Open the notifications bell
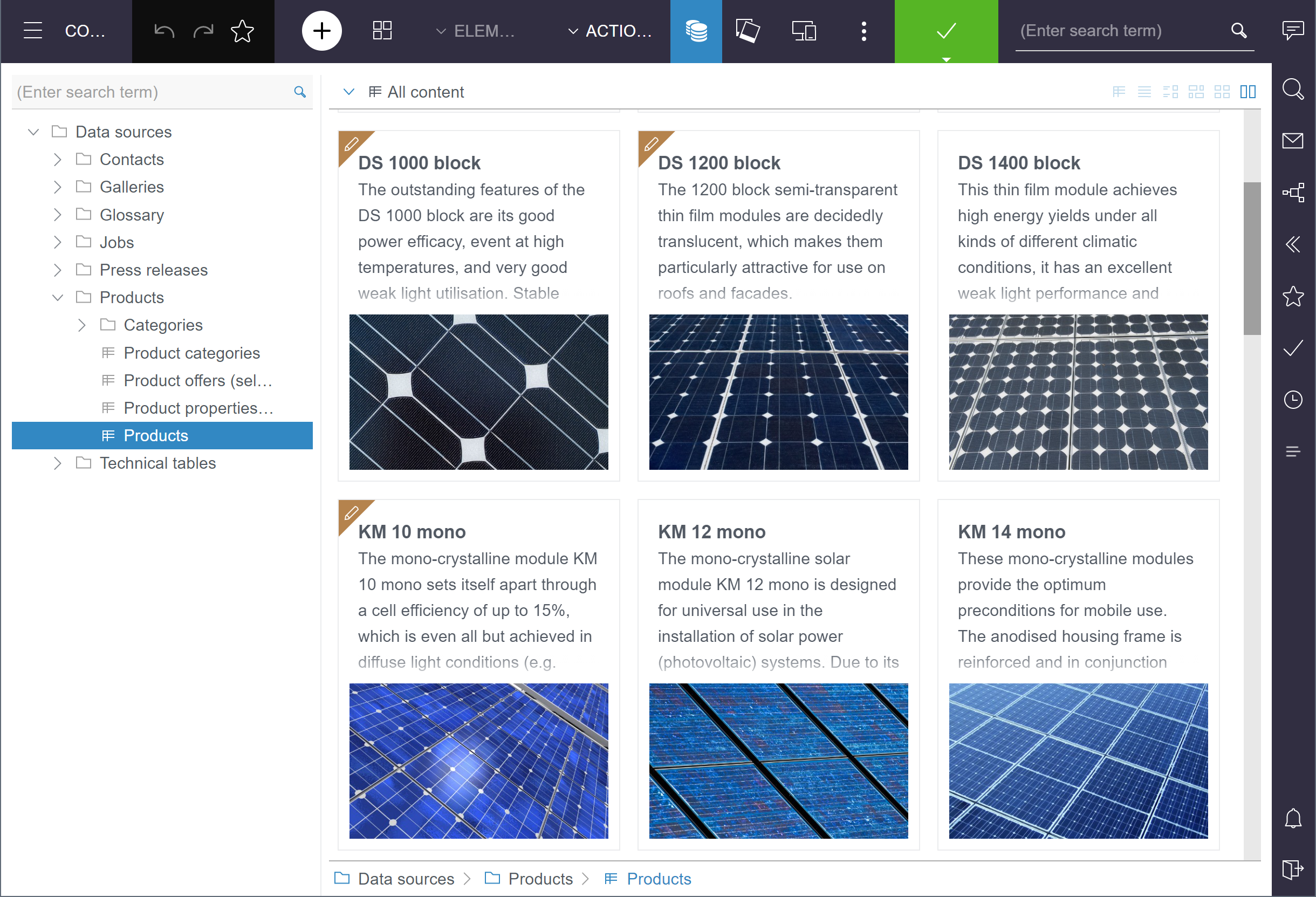This screenshot has width=1316, height=897. [1293, 818]
